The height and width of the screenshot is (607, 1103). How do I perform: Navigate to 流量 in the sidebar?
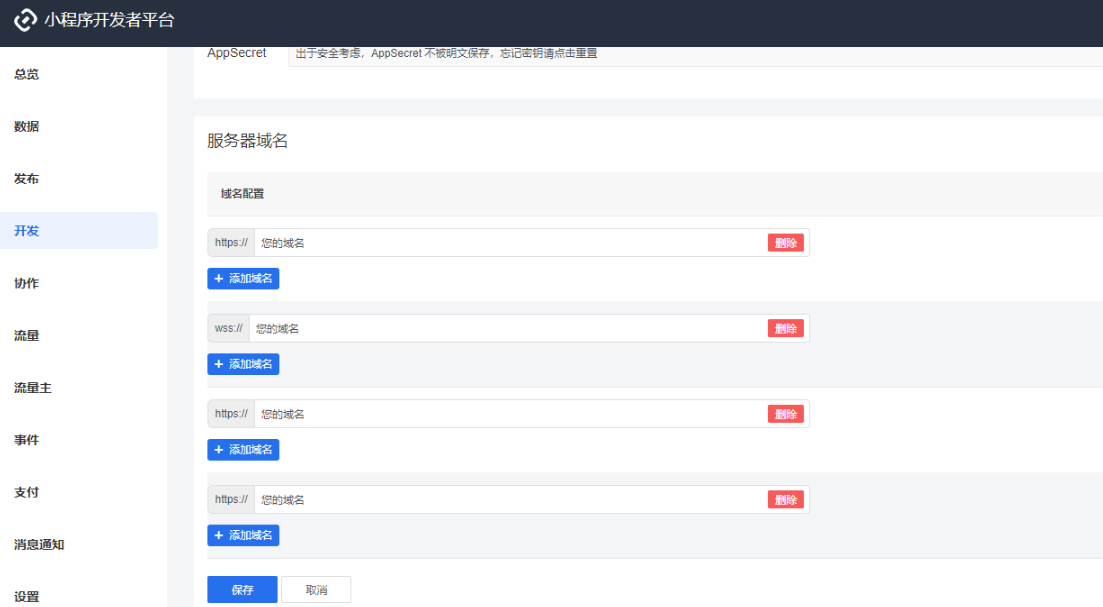tap(27, 336)
